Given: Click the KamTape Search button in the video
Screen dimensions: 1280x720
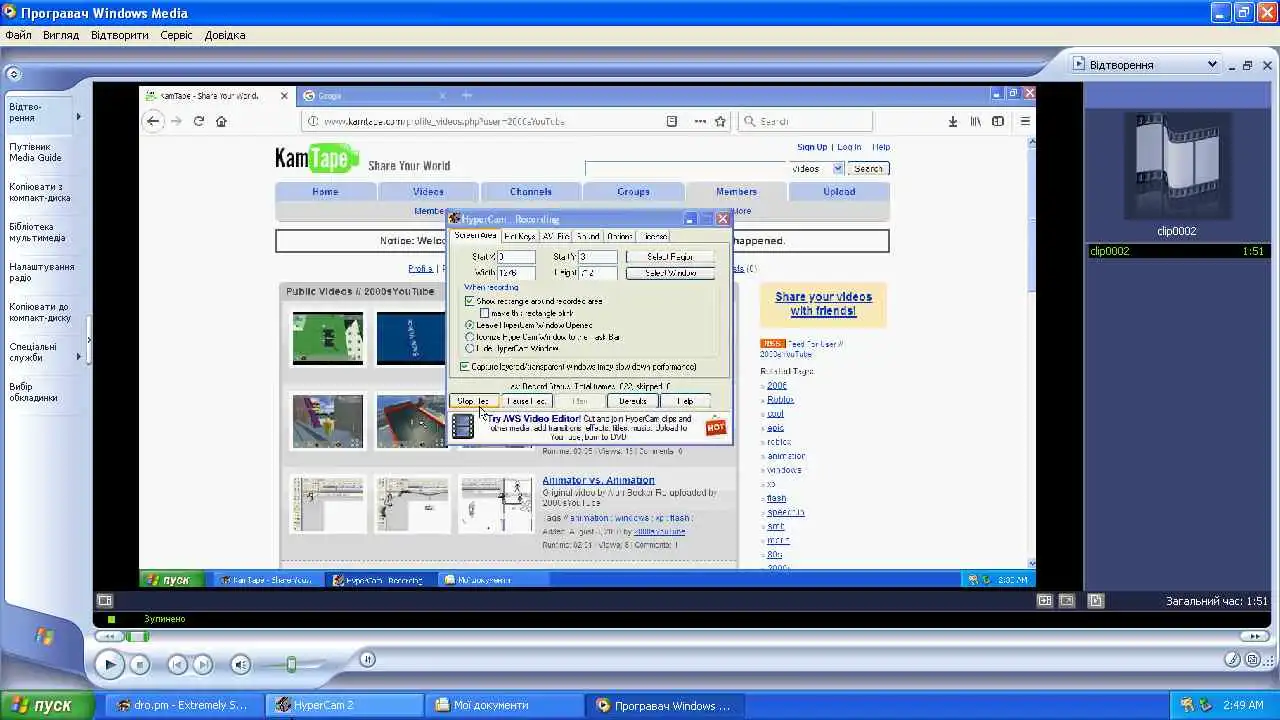Looking at the screenshot, I should coord(868,168).
